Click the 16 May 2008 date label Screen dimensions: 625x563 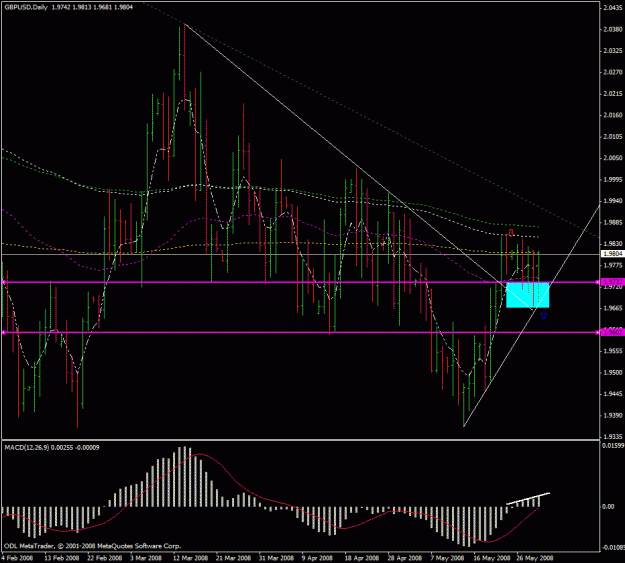(x=492, y=558)
